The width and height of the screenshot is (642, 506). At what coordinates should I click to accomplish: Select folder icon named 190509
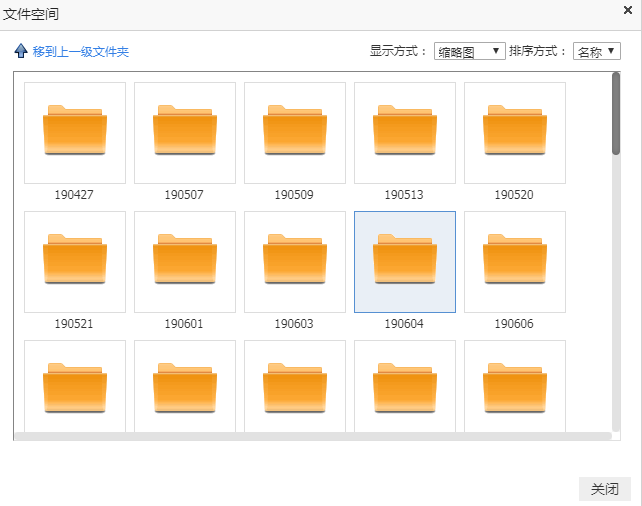click(295, 132)
